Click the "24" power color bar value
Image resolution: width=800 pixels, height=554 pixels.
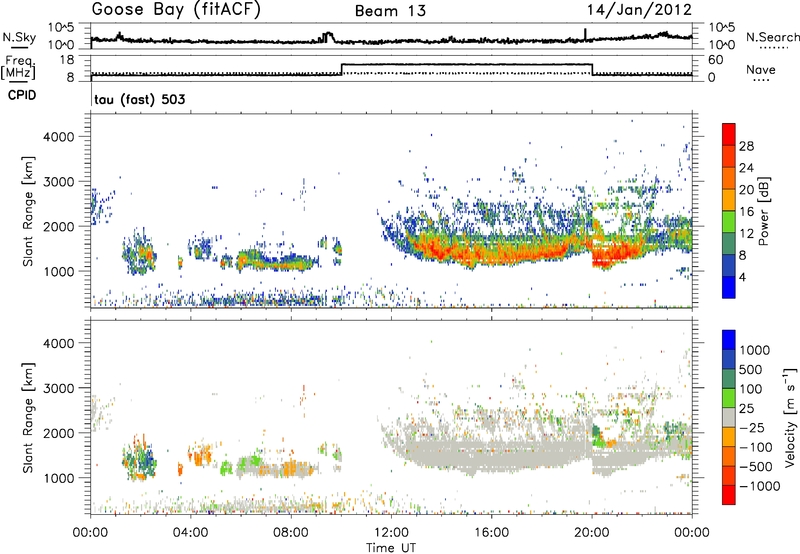[x=746, y=168]
